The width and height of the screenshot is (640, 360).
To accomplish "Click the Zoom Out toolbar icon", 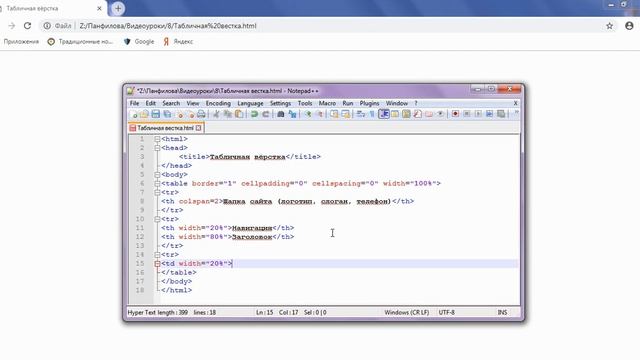I will (320, 114).
